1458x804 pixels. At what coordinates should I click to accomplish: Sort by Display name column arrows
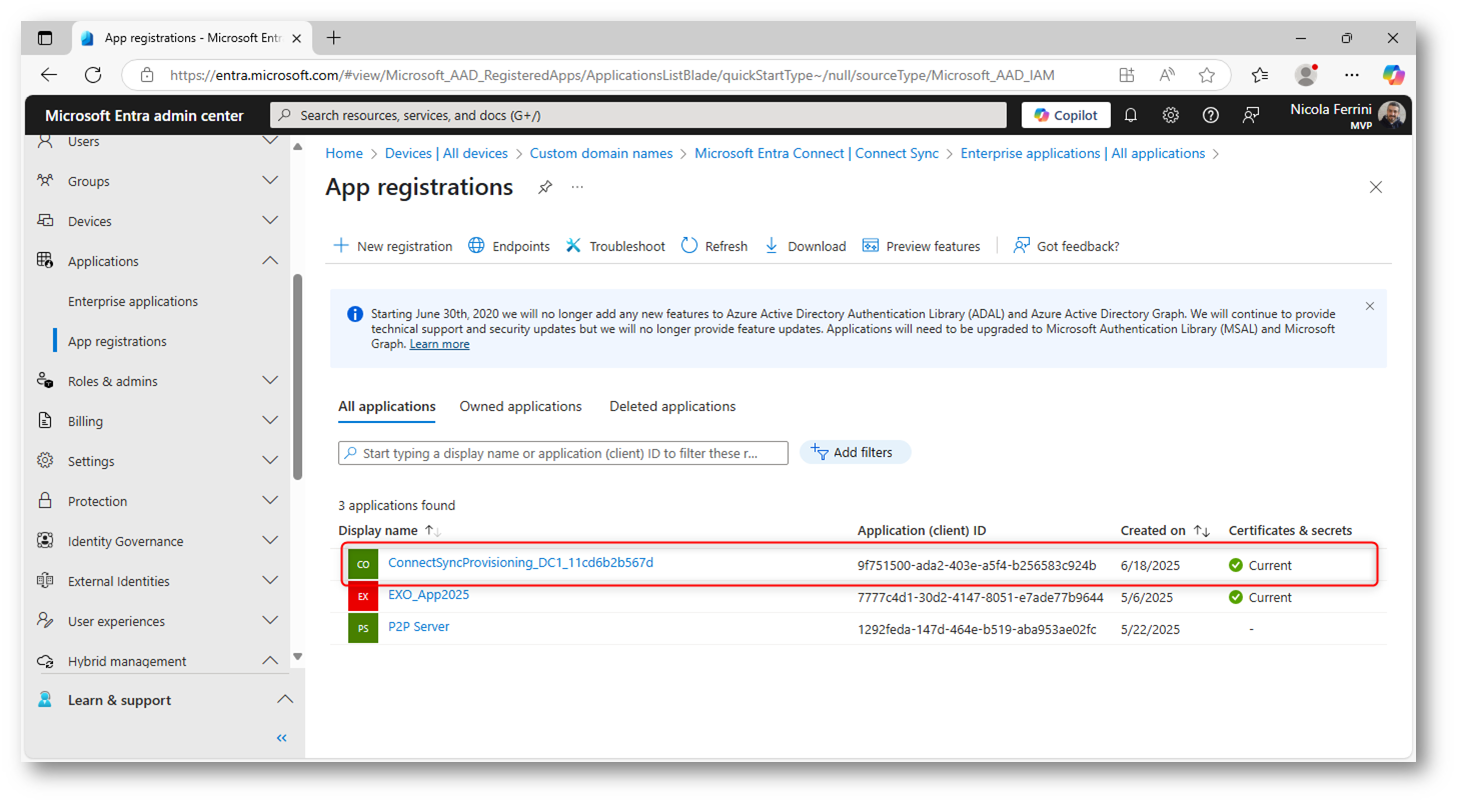click(x=433, y=531)
